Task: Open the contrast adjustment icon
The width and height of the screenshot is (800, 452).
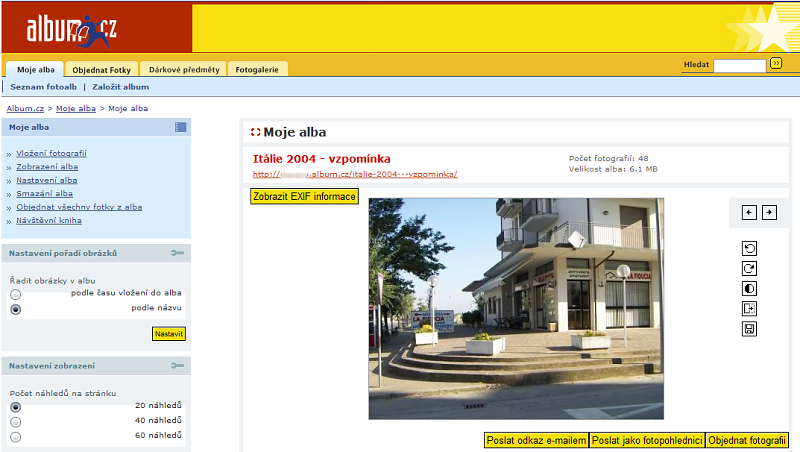Action: coord(749,289)
